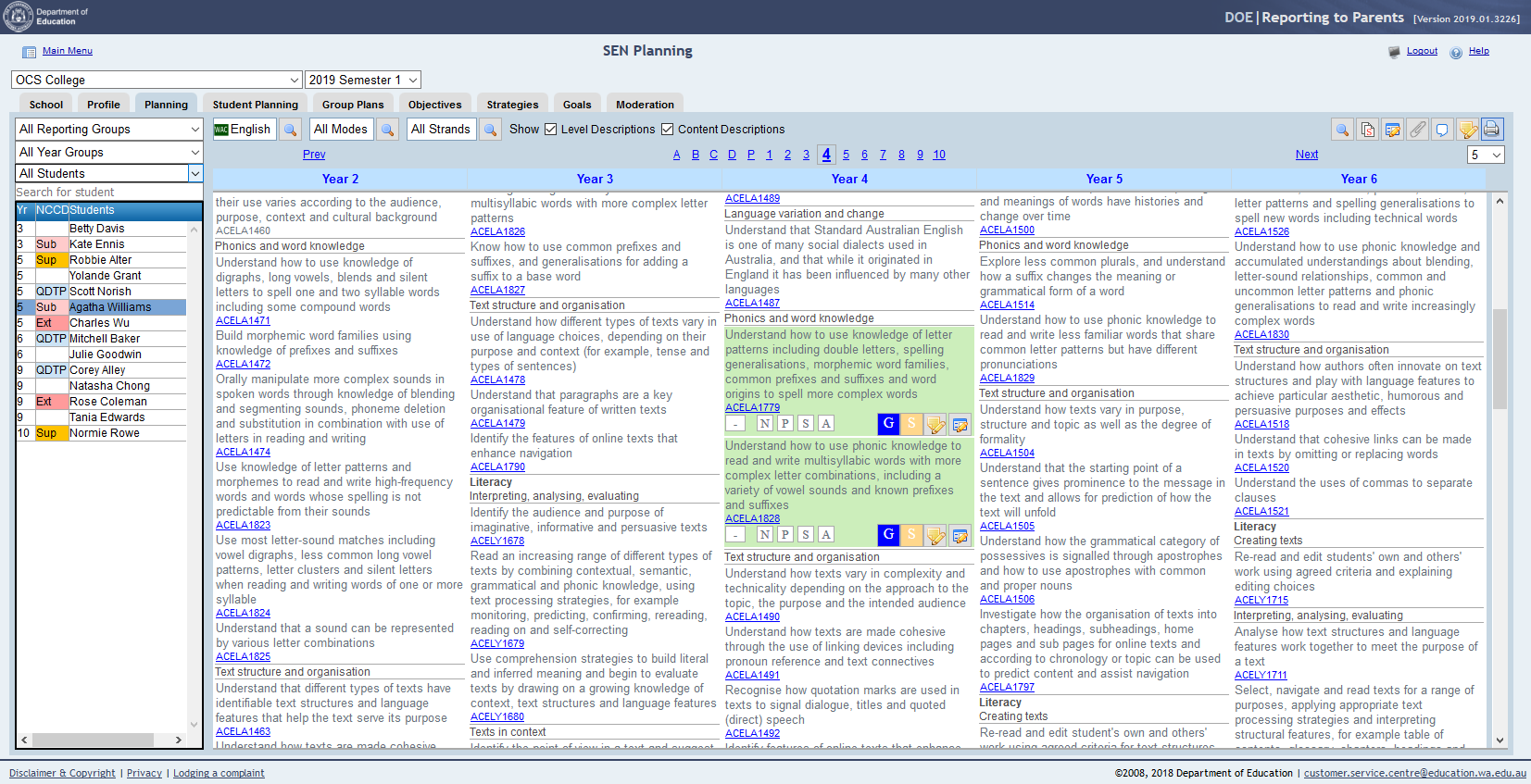Expand the 2019 Semester 1 dropdown
This screenshot has width=1531, height=784.
click(x=363, y=81)
